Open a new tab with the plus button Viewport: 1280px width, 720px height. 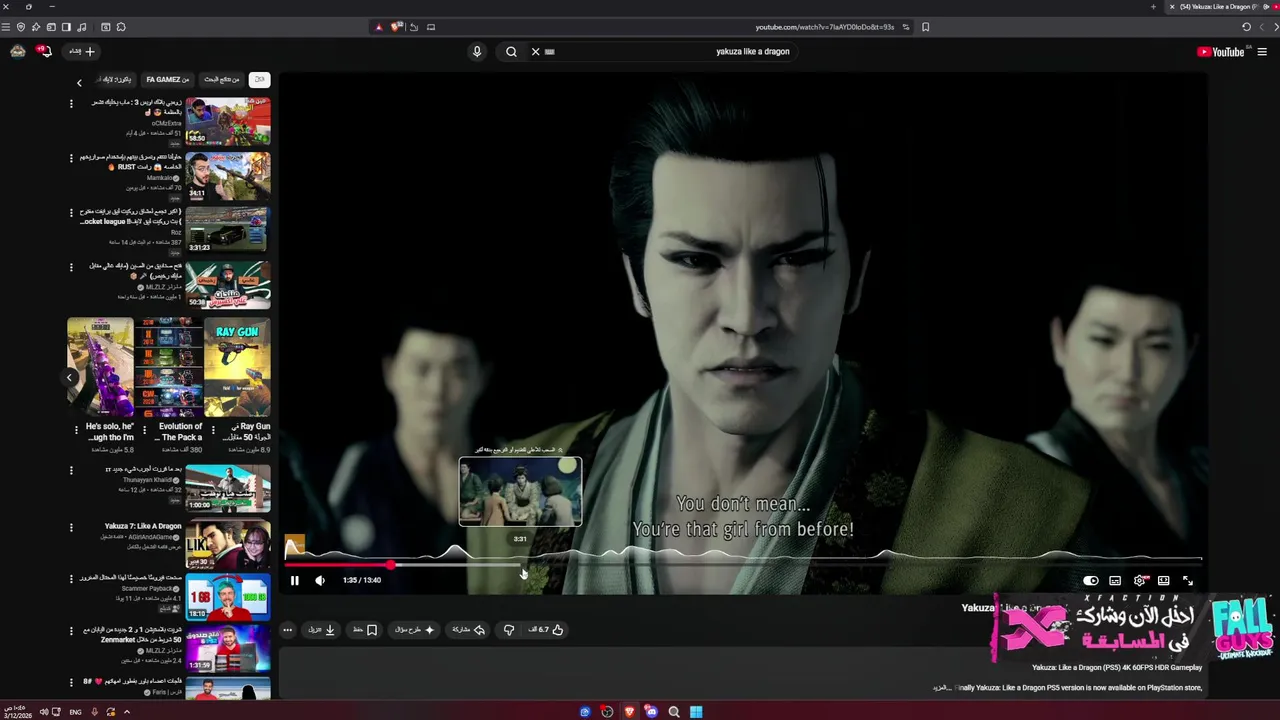coord(1153,7)
